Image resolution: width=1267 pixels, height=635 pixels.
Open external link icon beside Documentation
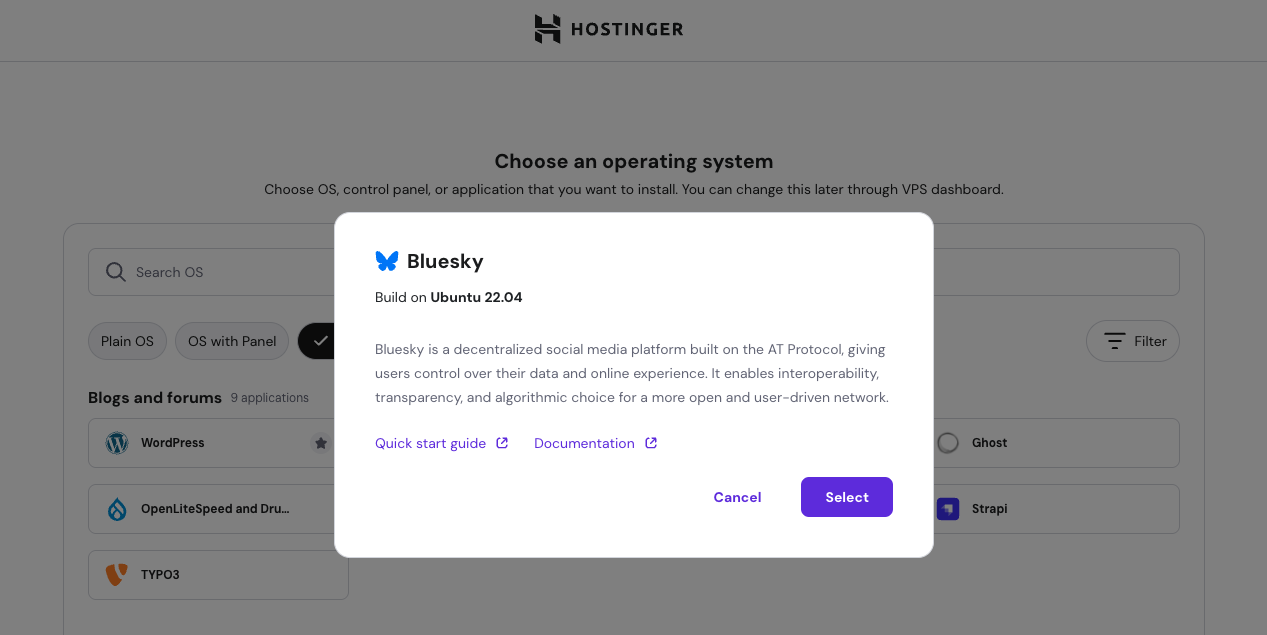tap(651, 443)
